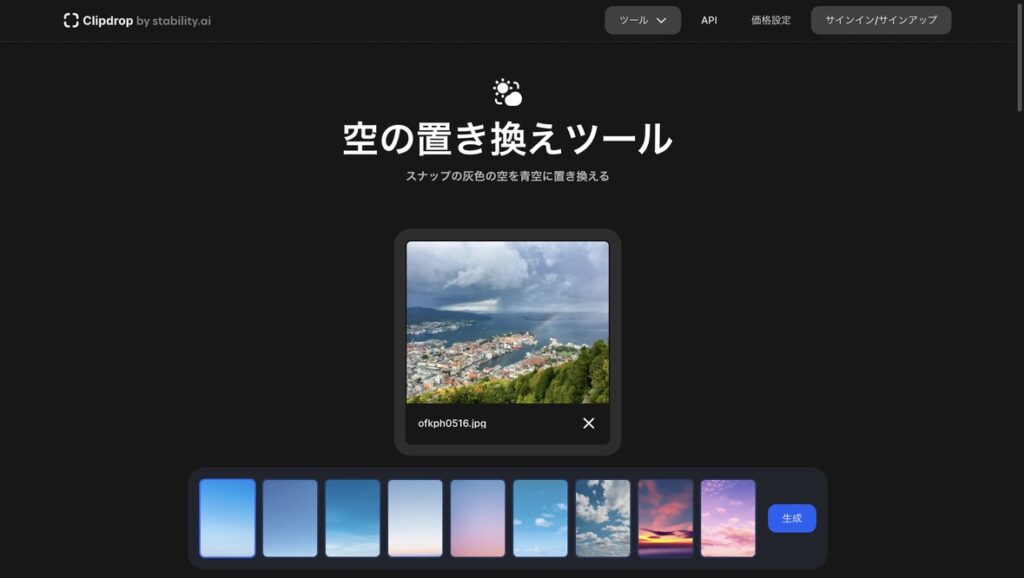The image size is (1024, 578).
Task: Remove ofkph0516.jpg with the X icon
Action: (x=588, y=423)
